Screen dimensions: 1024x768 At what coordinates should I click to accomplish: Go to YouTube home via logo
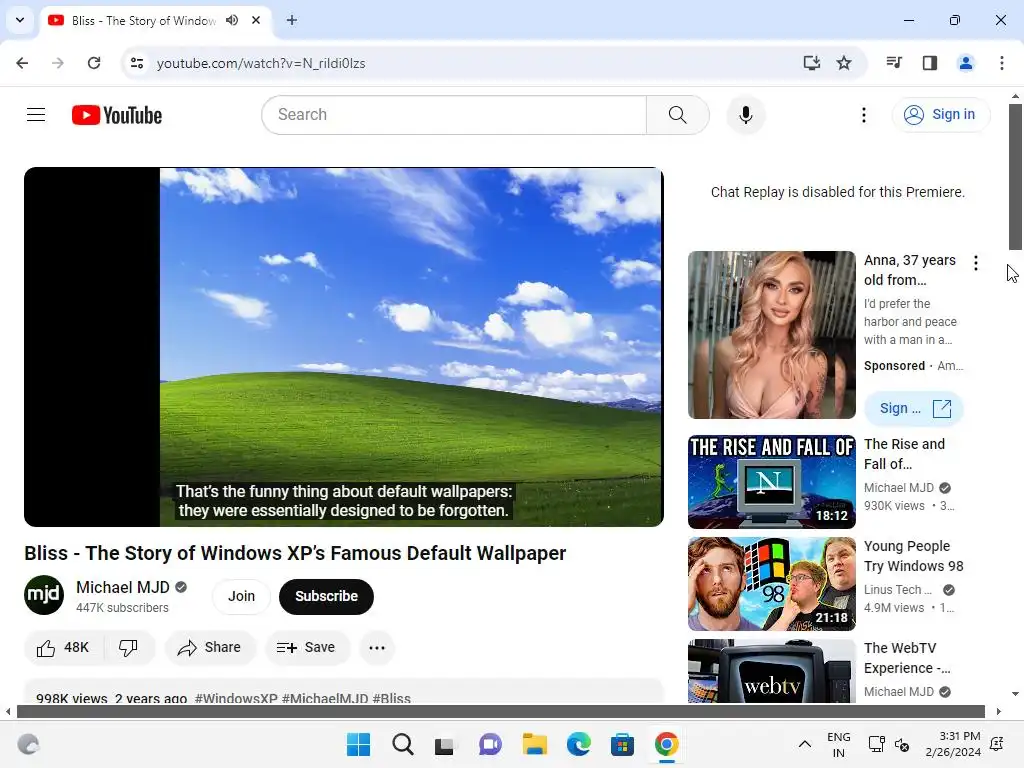117,115
